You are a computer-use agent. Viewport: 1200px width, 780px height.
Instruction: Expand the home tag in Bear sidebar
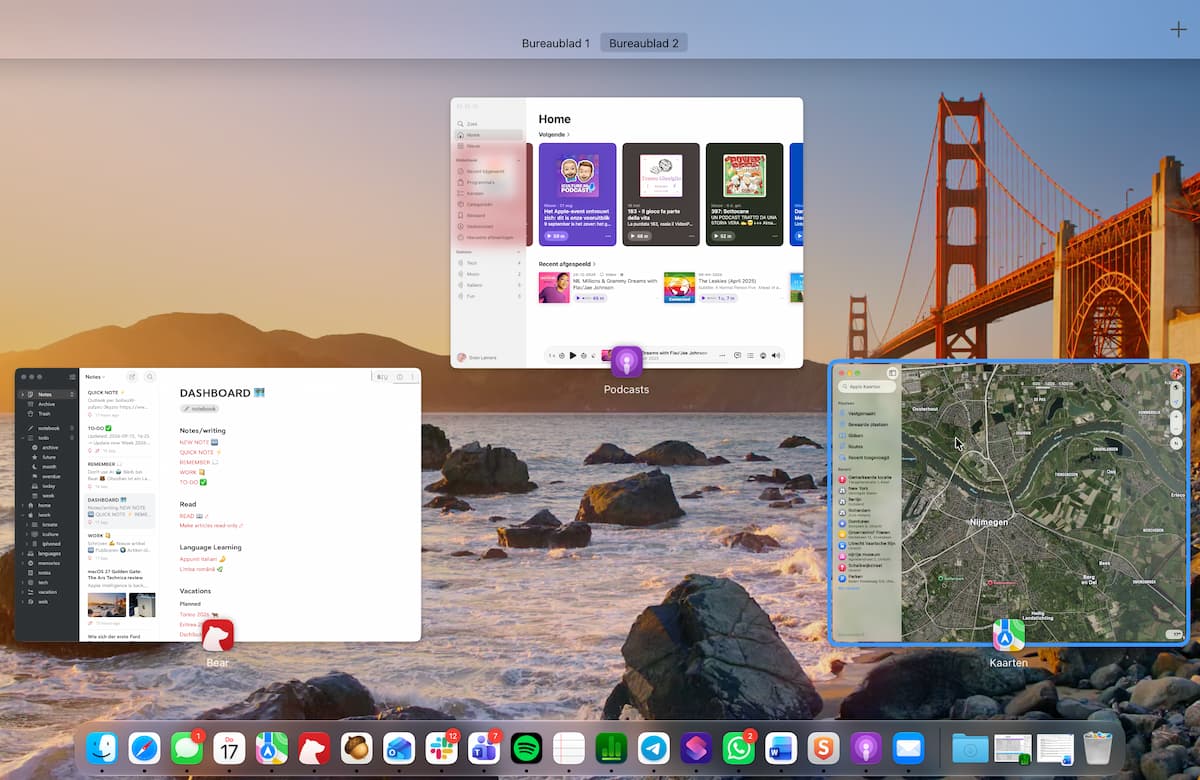click(22, 506)
